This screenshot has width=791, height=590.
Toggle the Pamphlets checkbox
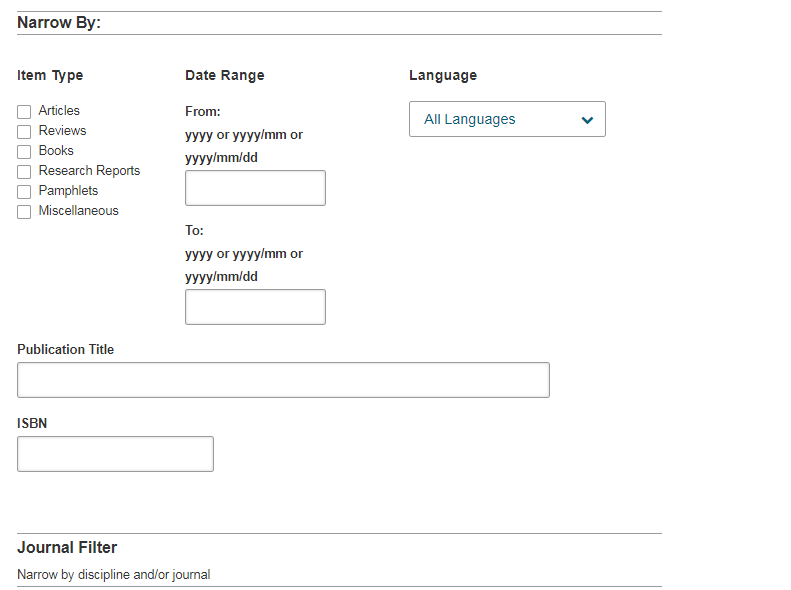click(24, 192)
